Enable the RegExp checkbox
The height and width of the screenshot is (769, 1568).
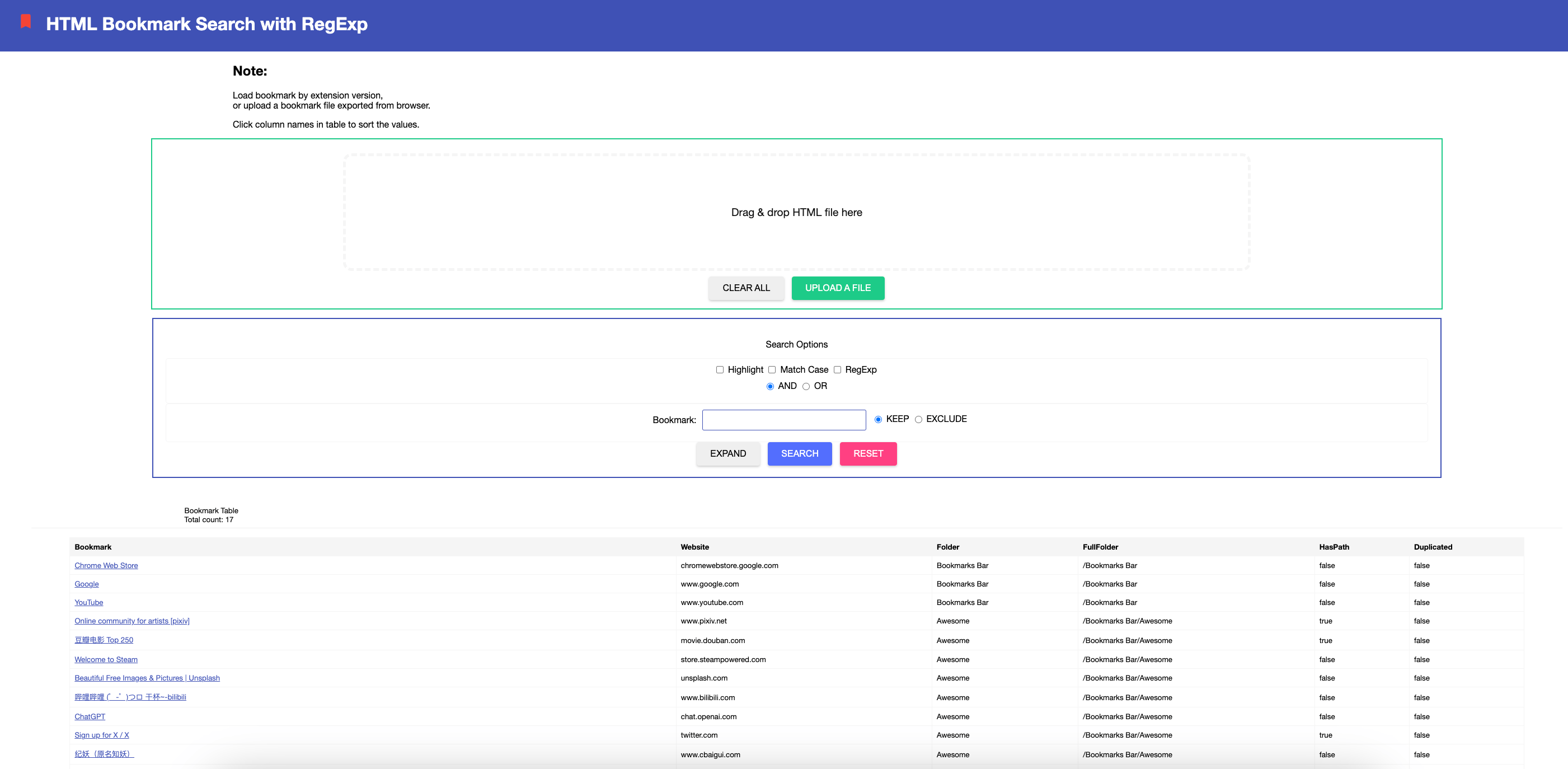click(x=837, y=369)
